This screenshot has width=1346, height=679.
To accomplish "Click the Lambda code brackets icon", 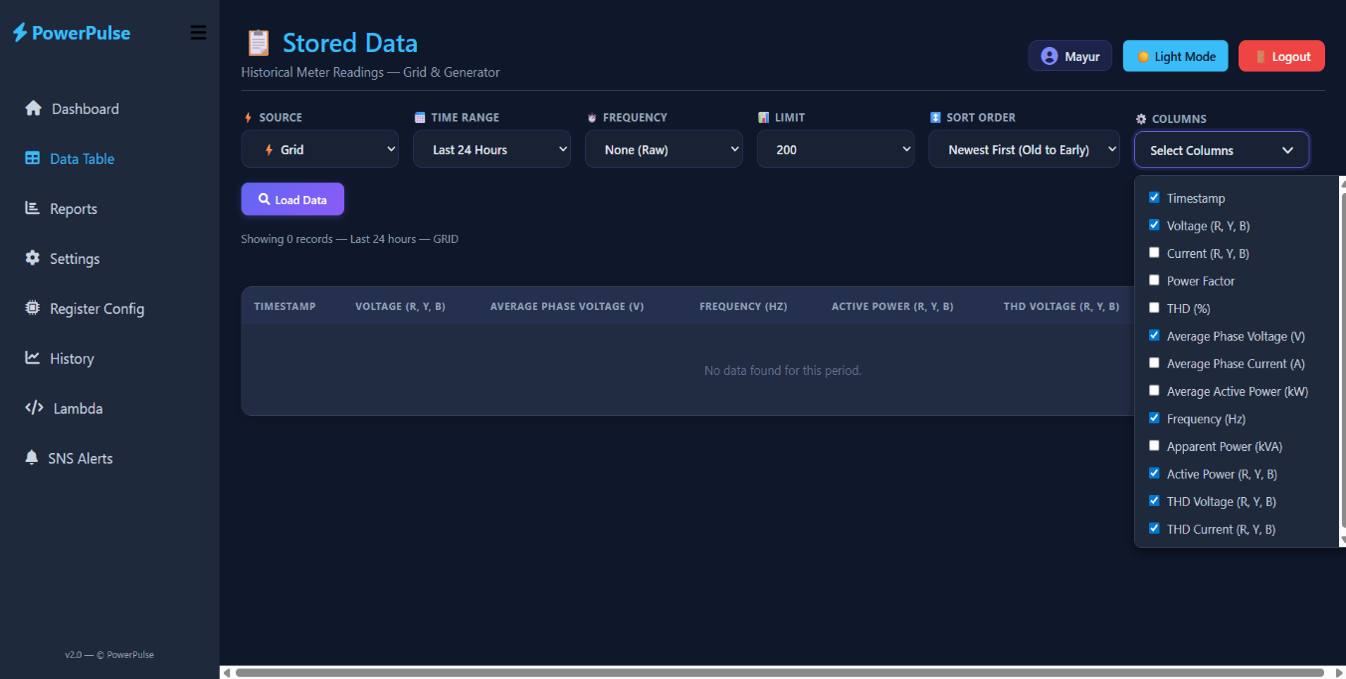I will (x=34, y=408).
